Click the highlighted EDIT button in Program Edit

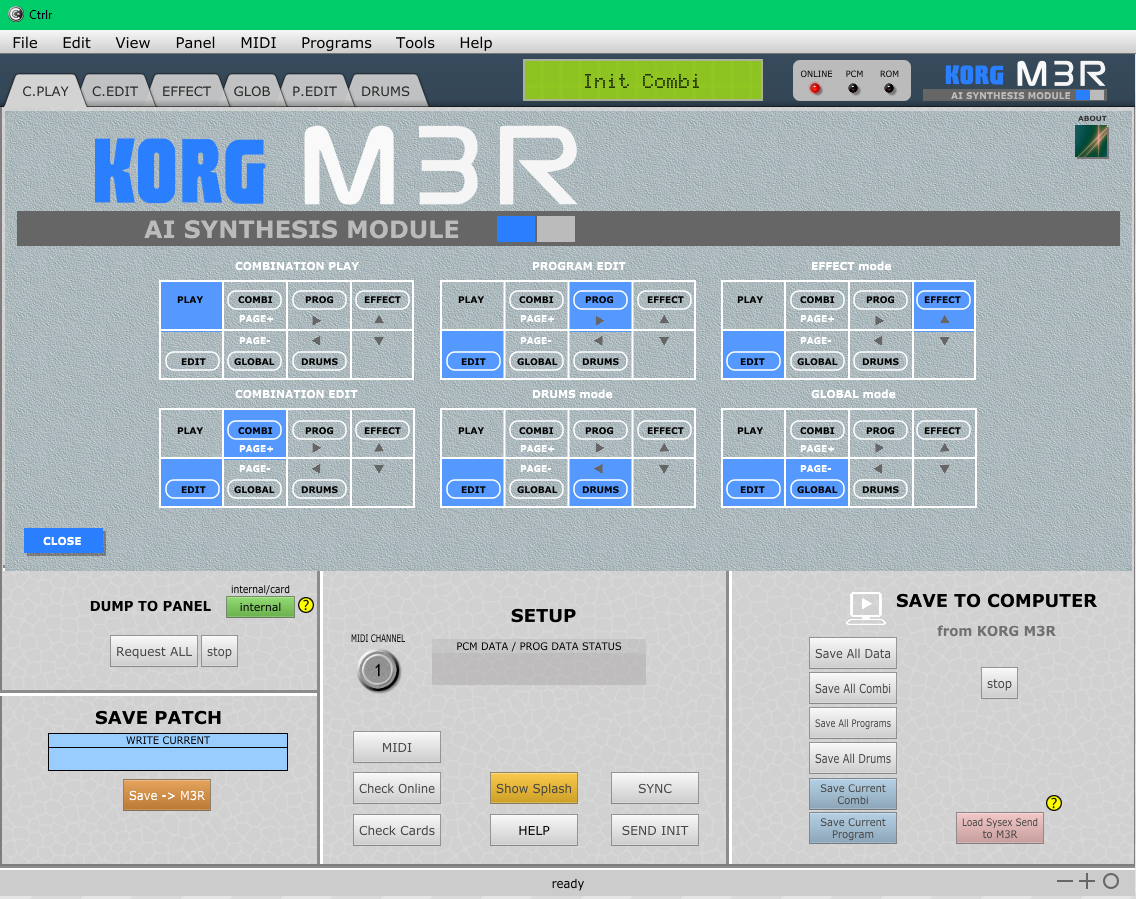coord(473,361)
